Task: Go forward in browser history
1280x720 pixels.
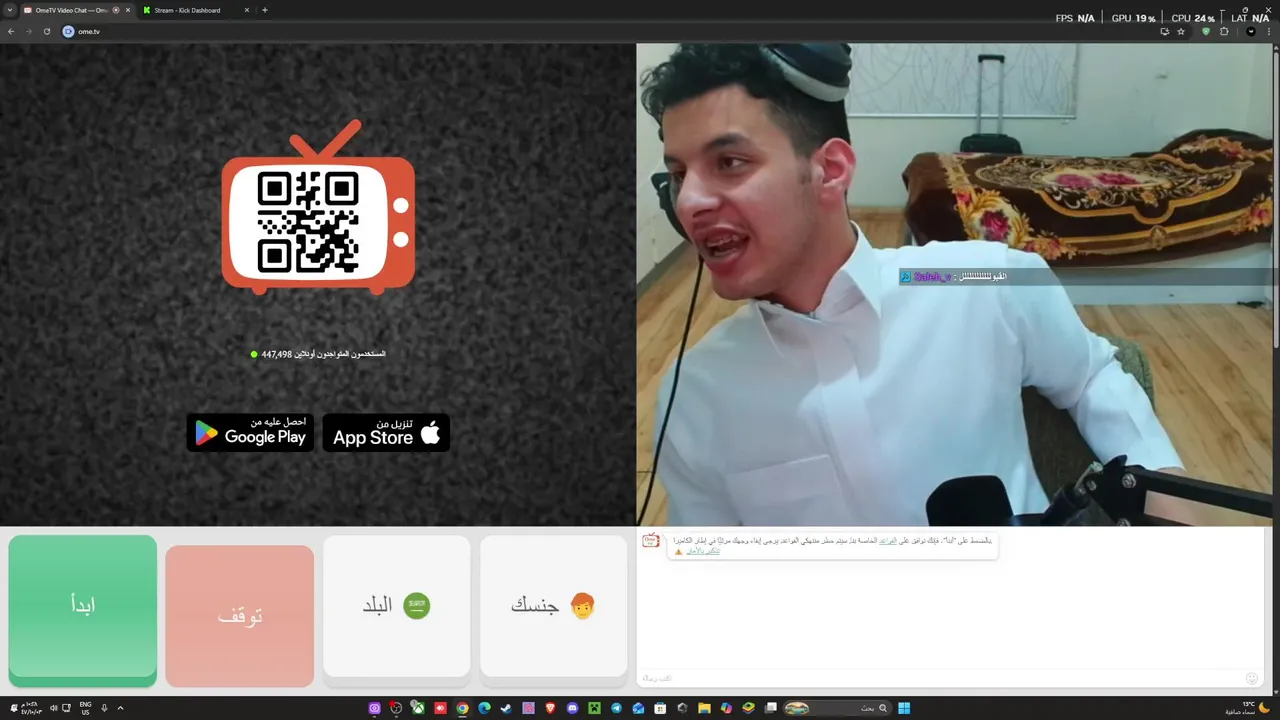Action: pos(29,31)
